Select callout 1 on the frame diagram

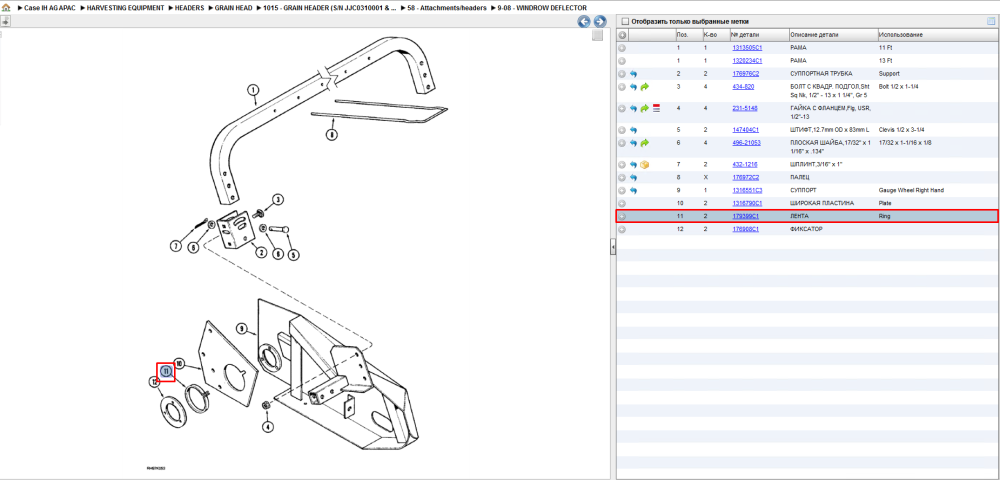pos(253,91)
